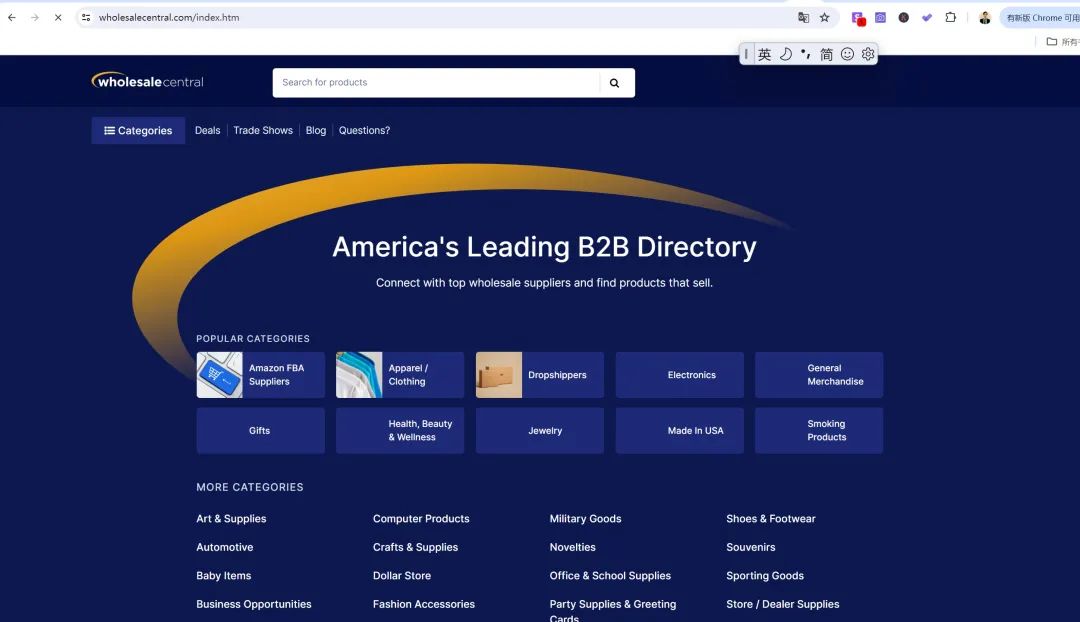The height and width of the screenshot is (622, 1080).
Task: Click the Dropshippers category thumbnail
Action: [499, 375]
